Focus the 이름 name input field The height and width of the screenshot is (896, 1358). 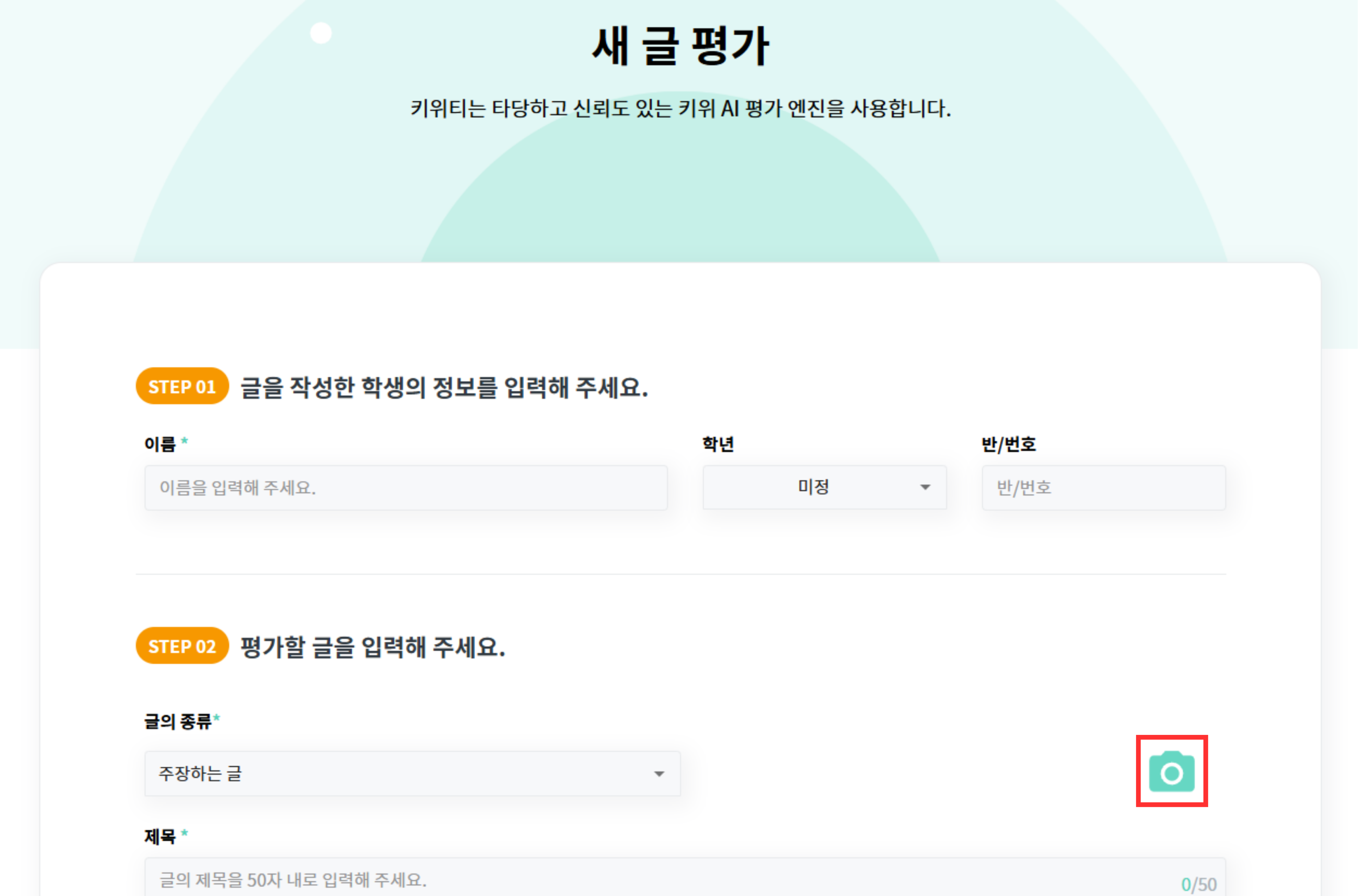point(406,487)
